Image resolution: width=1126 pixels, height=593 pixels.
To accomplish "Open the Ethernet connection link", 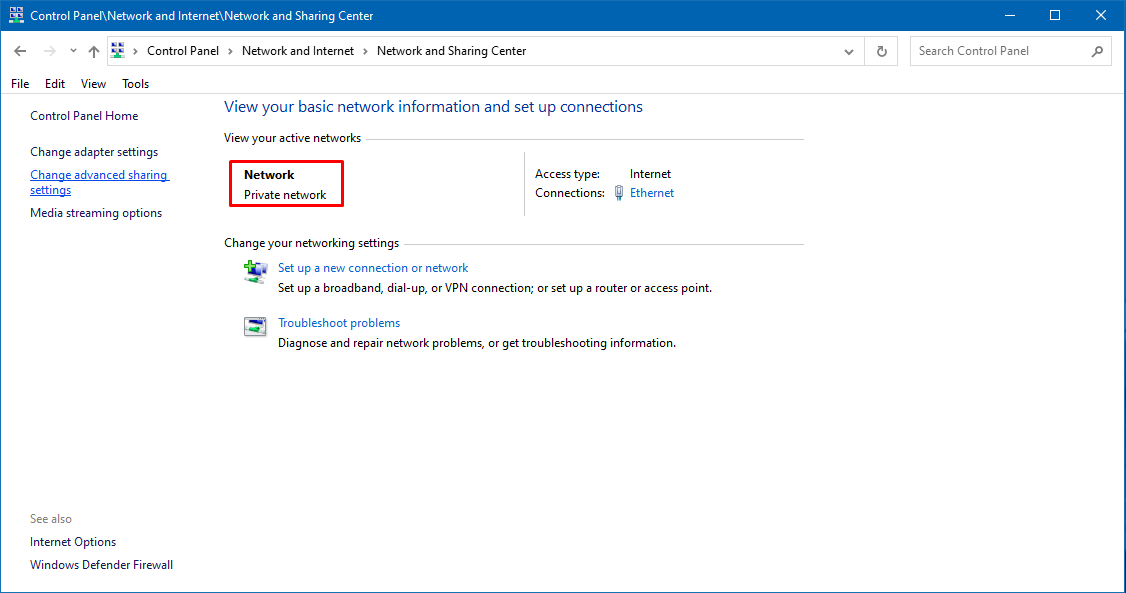I will click(652, 192).
